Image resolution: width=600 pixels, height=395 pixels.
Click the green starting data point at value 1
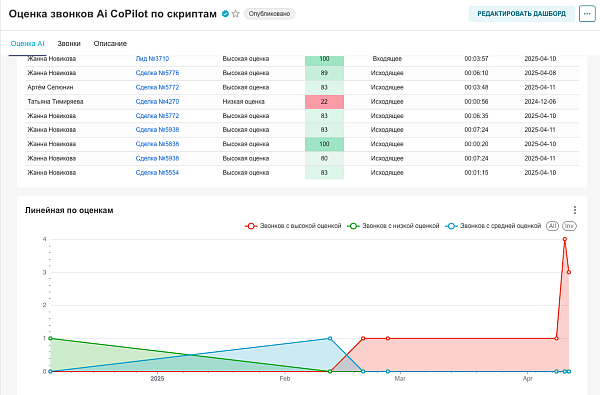(50, 338)
